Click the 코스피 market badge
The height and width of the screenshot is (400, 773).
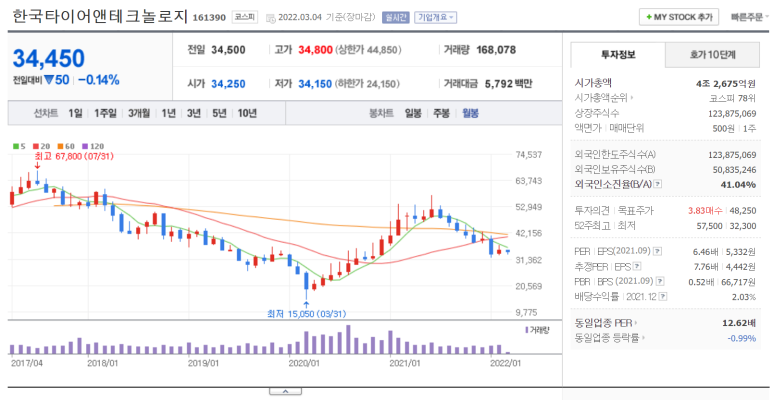[x=245, y=17]
